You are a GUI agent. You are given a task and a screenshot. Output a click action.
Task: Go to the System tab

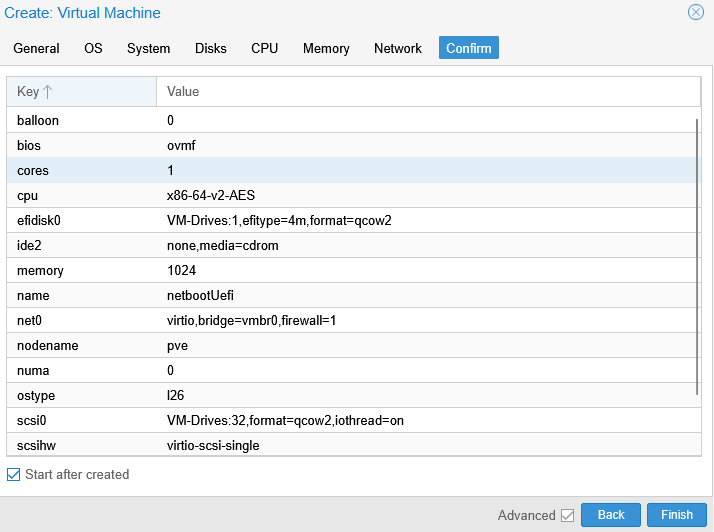point(148,48)
